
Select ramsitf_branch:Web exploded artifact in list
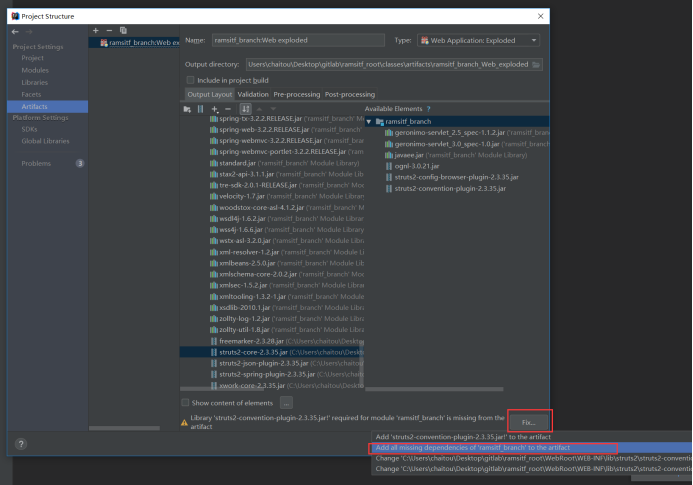tap(134, 42)
